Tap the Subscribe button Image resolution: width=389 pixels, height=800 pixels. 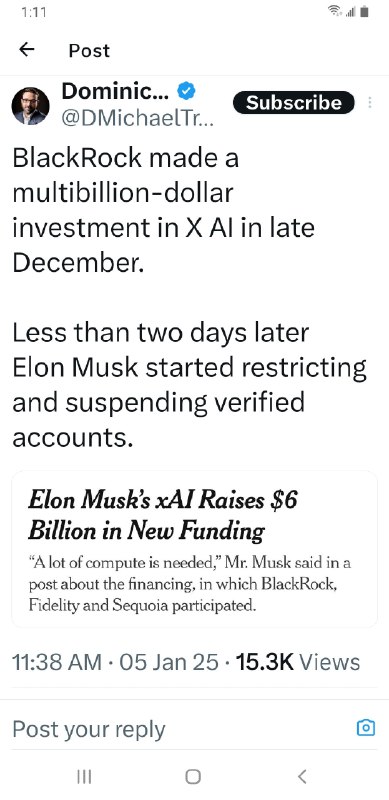click(x=294, y=103)
